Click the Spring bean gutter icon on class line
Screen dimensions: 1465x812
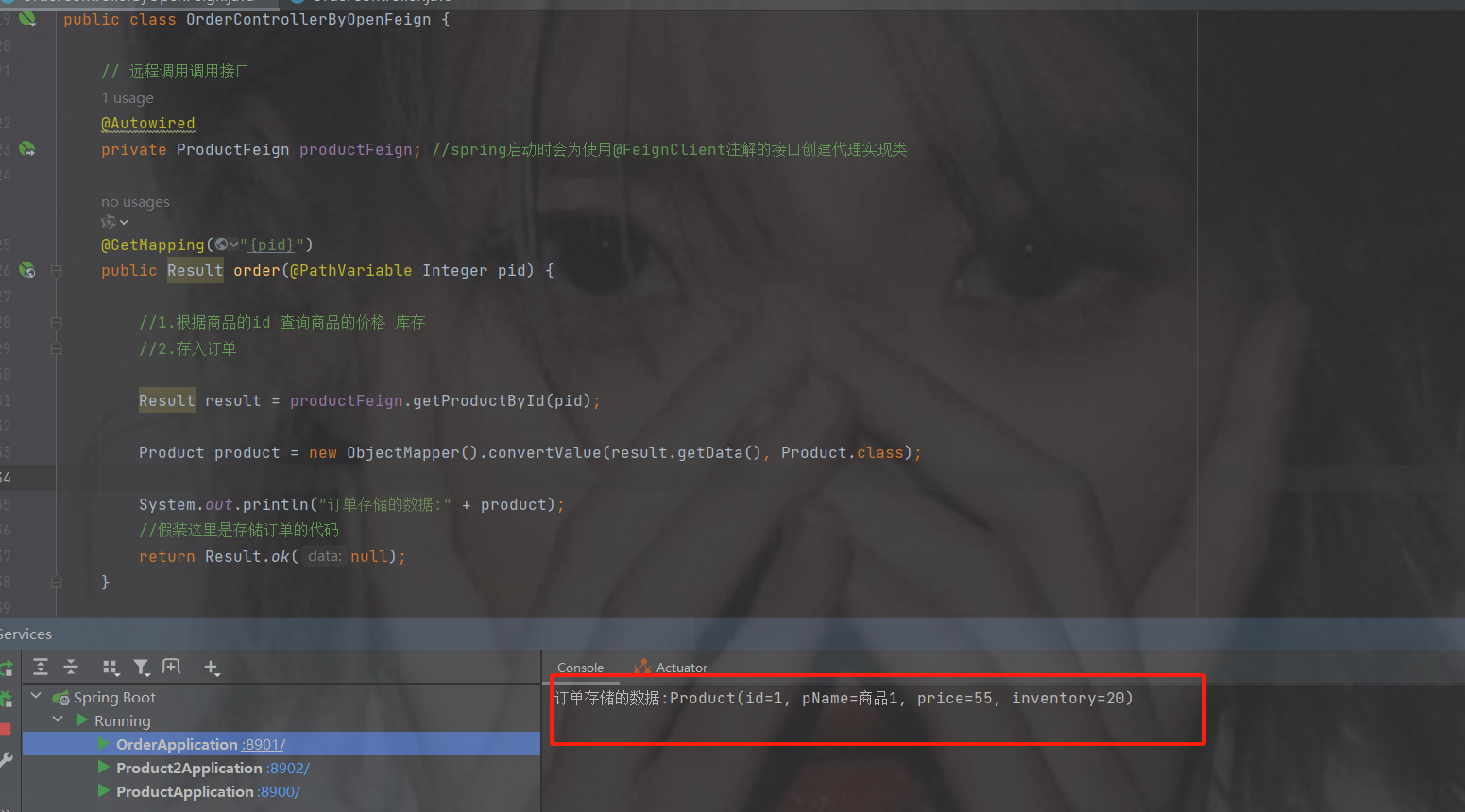[27, 18]
